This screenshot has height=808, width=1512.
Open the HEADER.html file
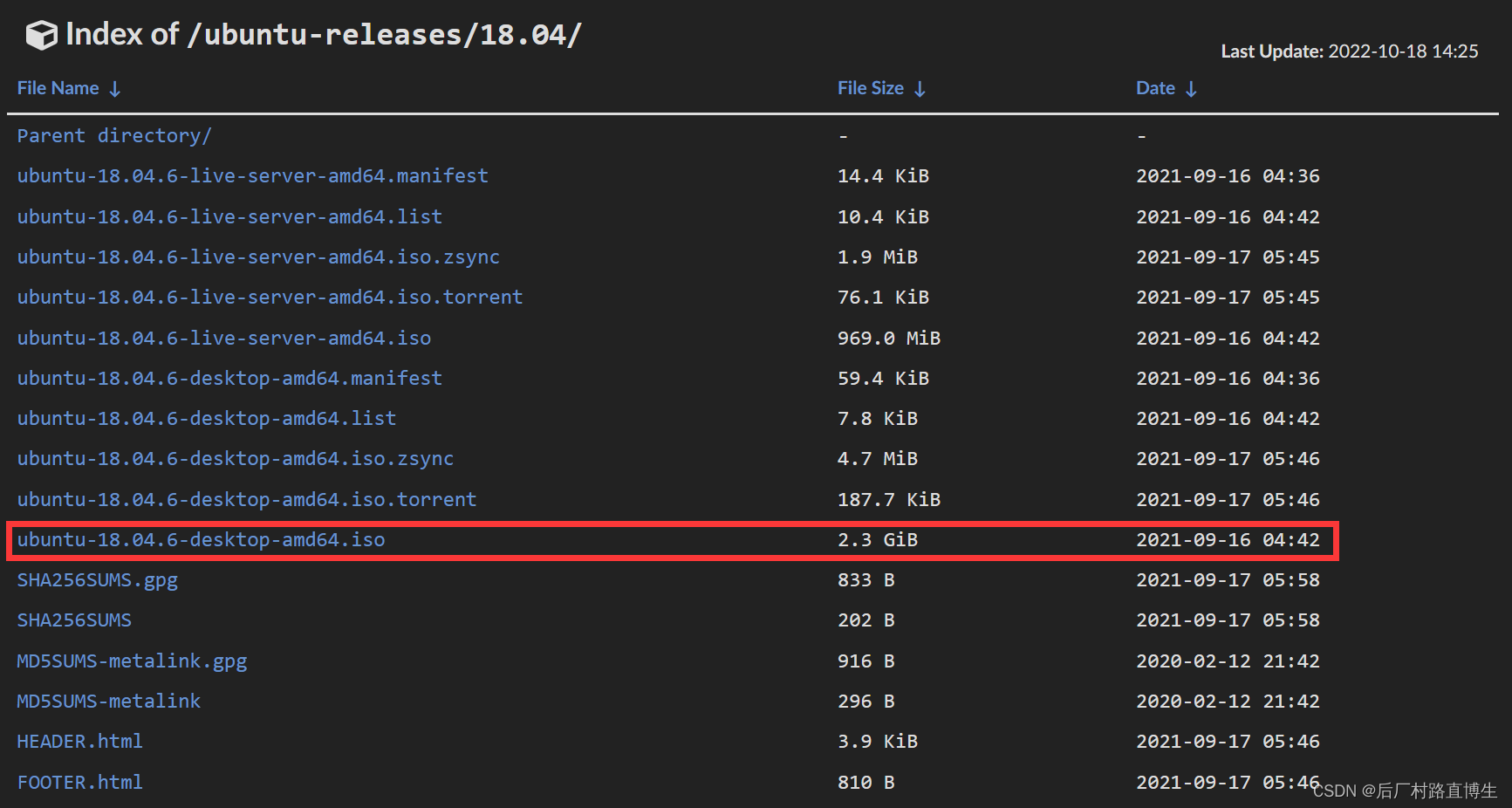point(79,741)
